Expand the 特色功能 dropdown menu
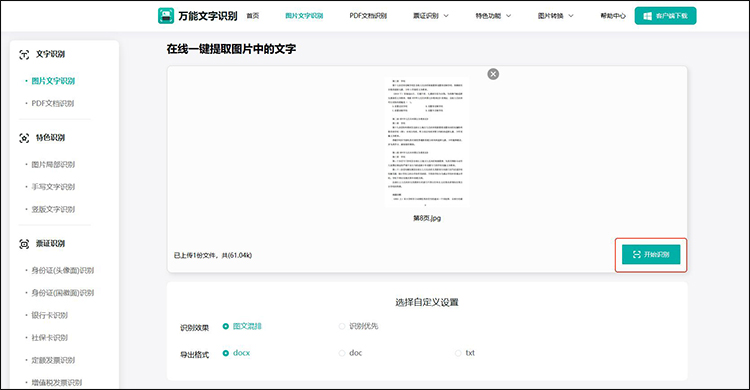750x390 pixels. click(493, 16)
